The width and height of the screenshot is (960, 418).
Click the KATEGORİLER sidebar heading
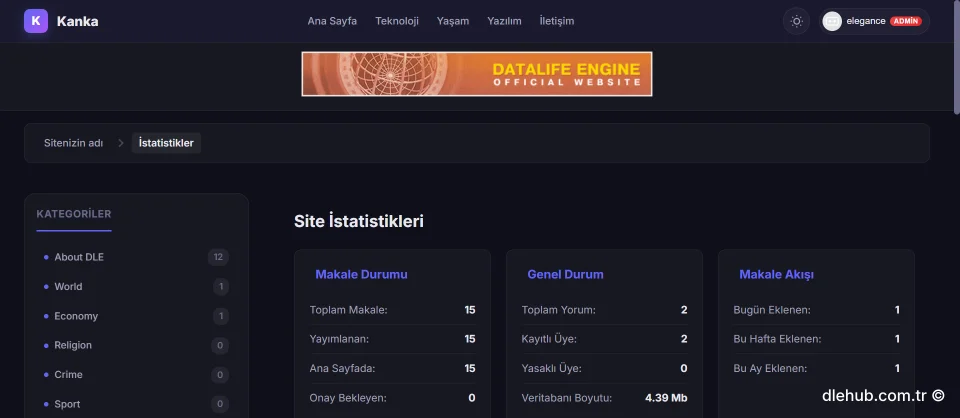coord(74,214)
